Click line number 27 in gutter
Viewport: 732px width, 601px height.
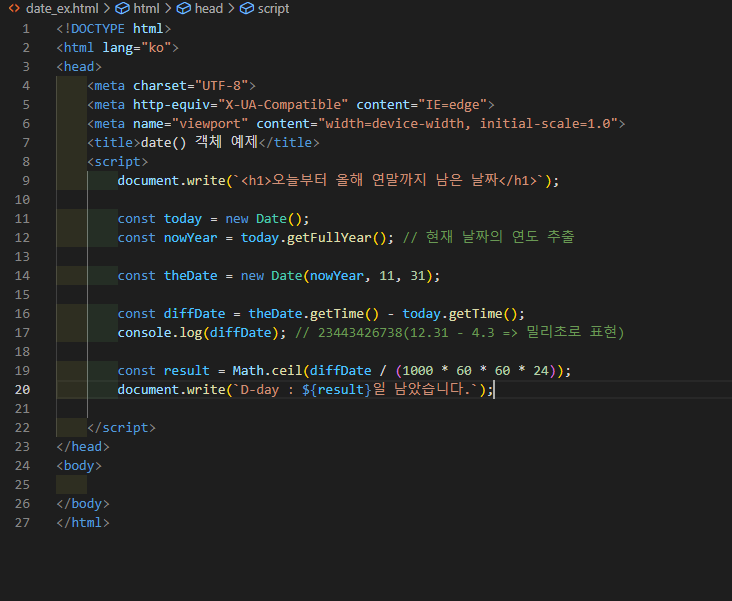(x=22, y=523)
